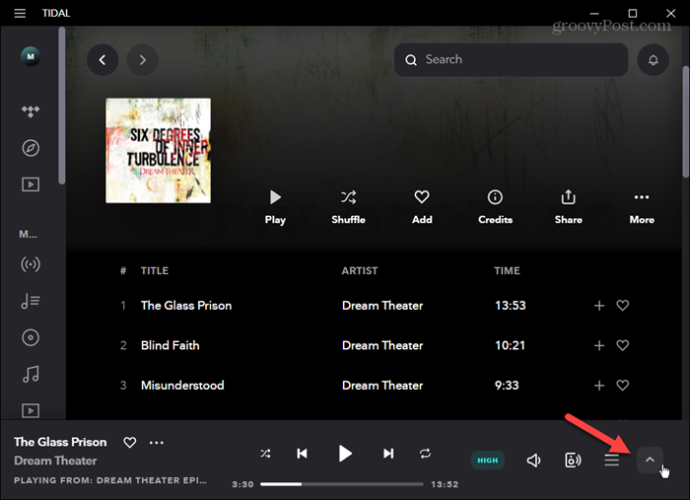Sort by the ARTIST column header
690x500 pixels.
click(360, 271)
